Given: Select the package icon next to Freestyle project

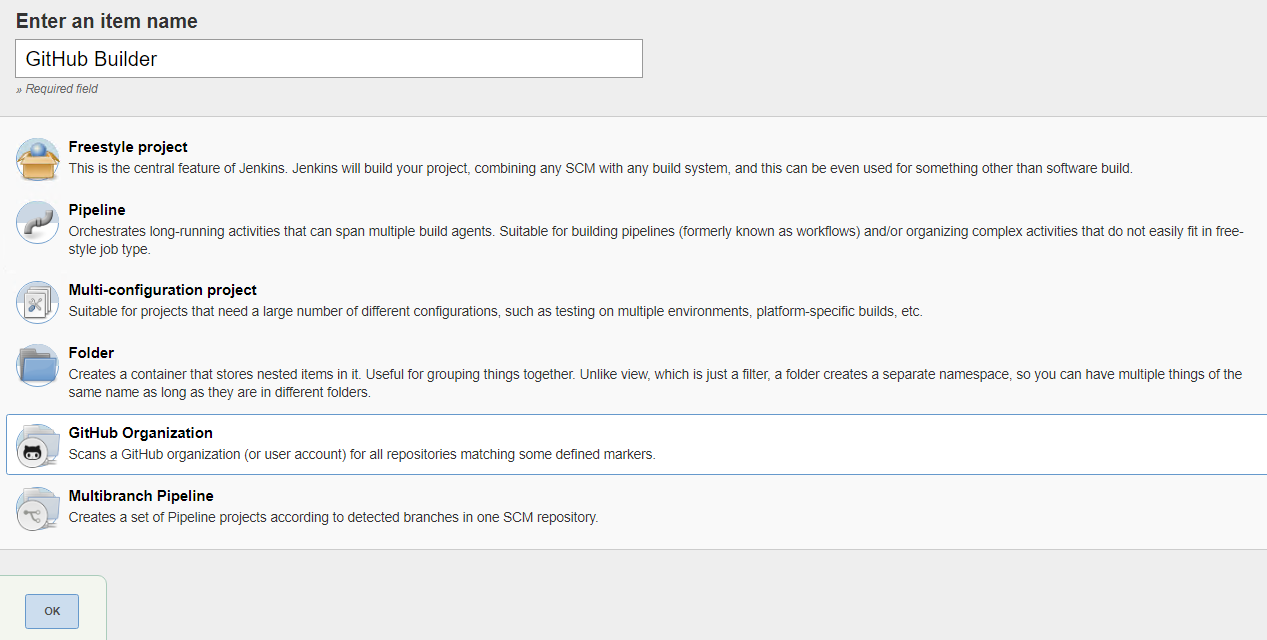Looking at the screenshot, I should pos(37,159).
